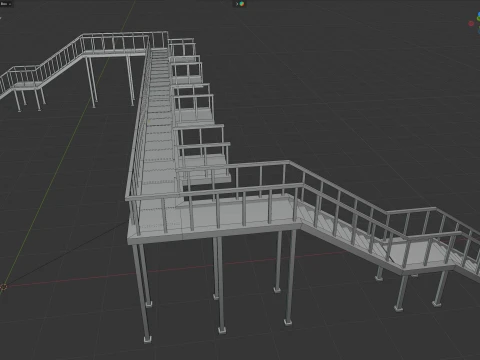Open the dropdown in the viewport's top-left corner
This screenshot has height=360, width=480.
click(6, 4)
